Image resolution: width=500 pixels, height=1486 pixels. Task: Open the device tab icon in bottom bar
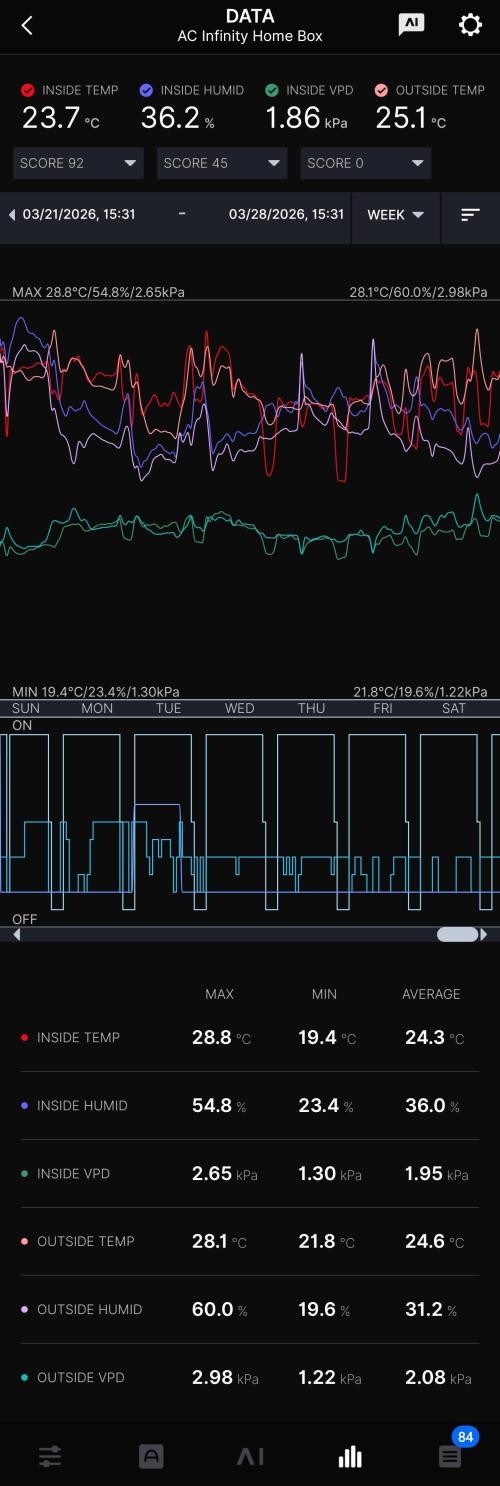(150, 1456)
